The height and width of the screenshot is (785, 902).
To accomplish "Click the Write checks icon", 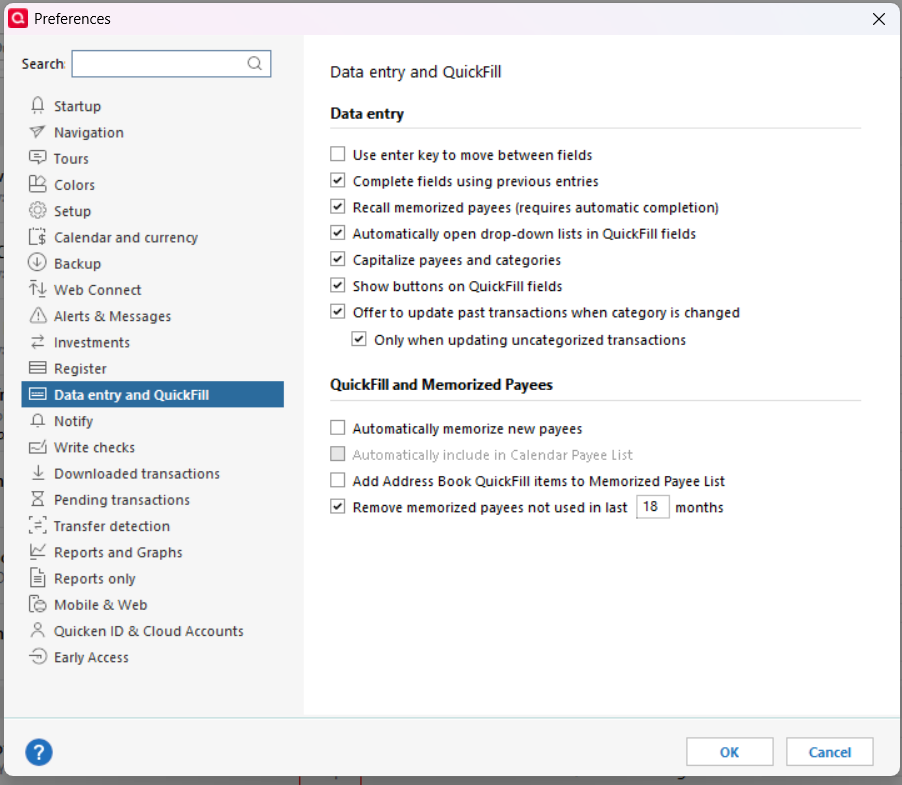I will 37,446.
